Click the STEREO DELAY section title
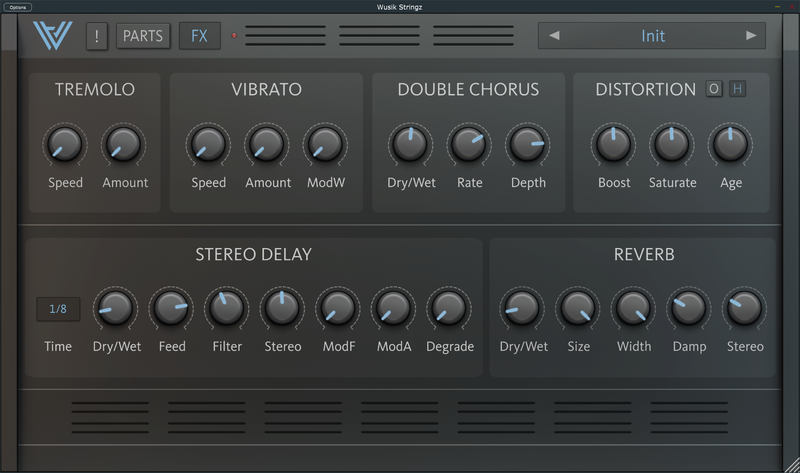The width and height of the screenshot is (800, 473). tap(254, 254)
